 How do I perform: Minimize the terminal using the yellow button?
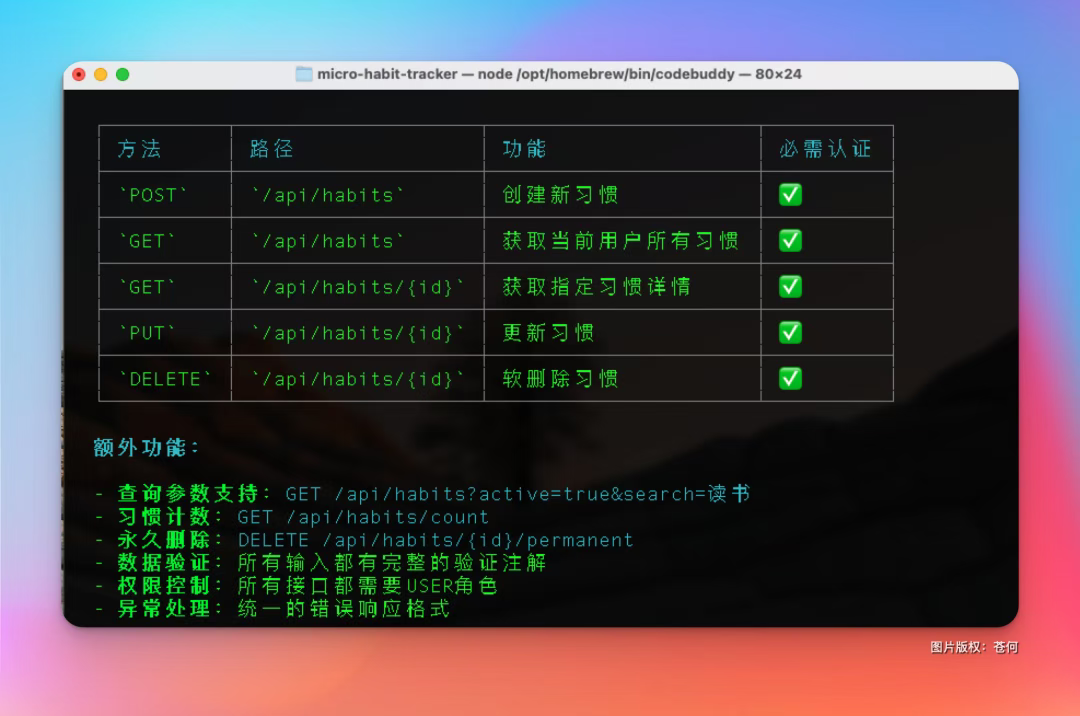[x=101, y=74]
